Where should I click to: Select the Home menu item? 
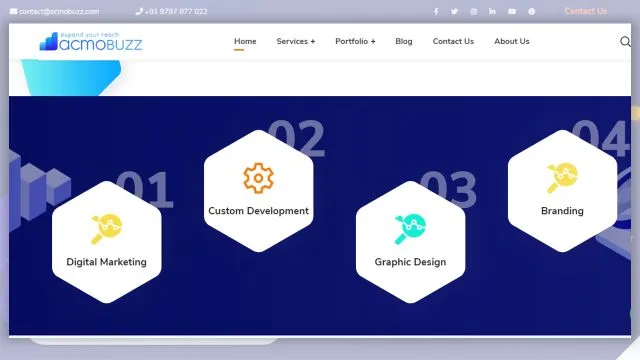[x=245, y=41]
